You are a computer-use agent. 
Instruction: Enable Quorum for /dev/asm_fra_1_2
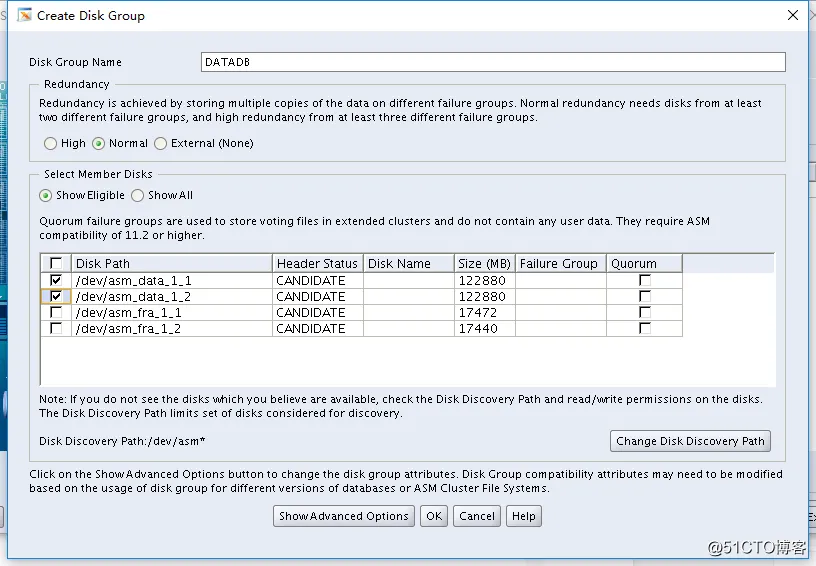(x=645, y=329)
